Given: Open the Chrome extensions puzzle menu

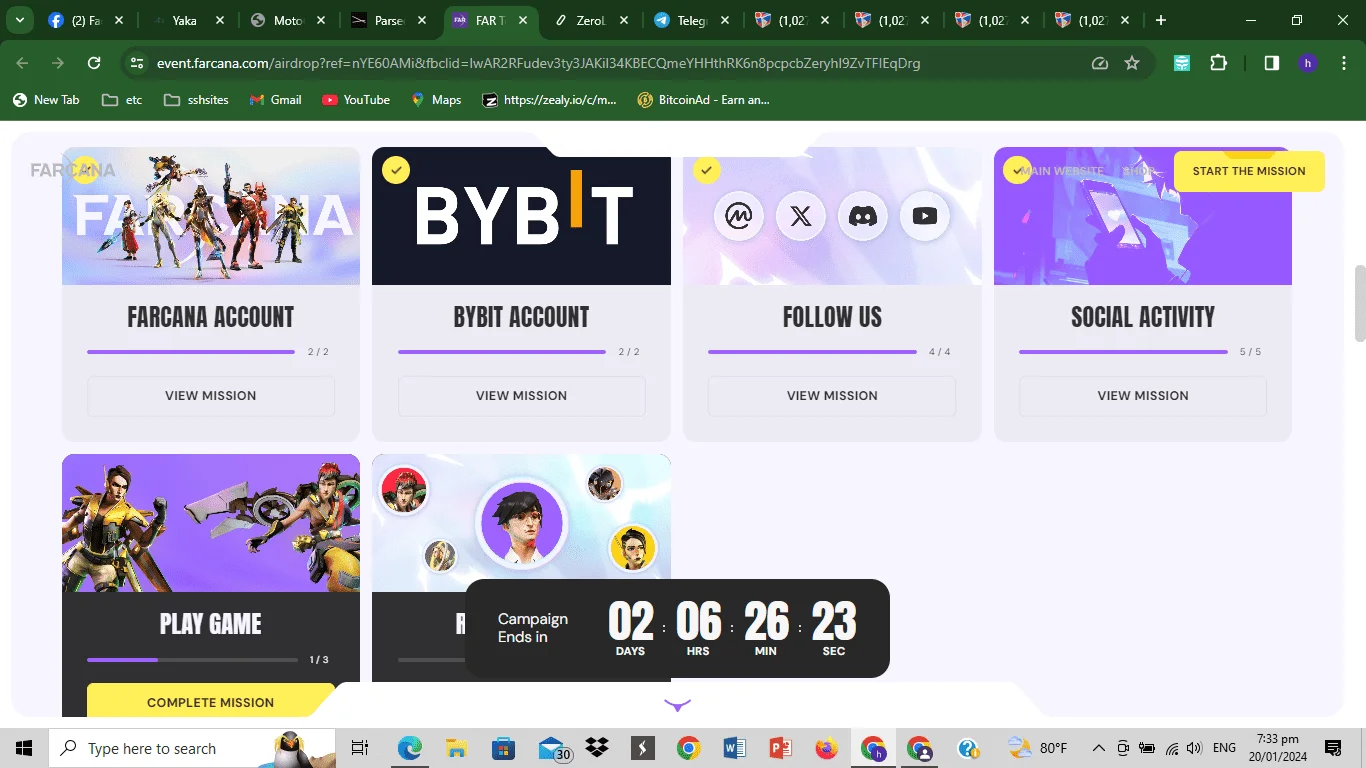Looking at the screenshot, I should [x=1218, y=63].
